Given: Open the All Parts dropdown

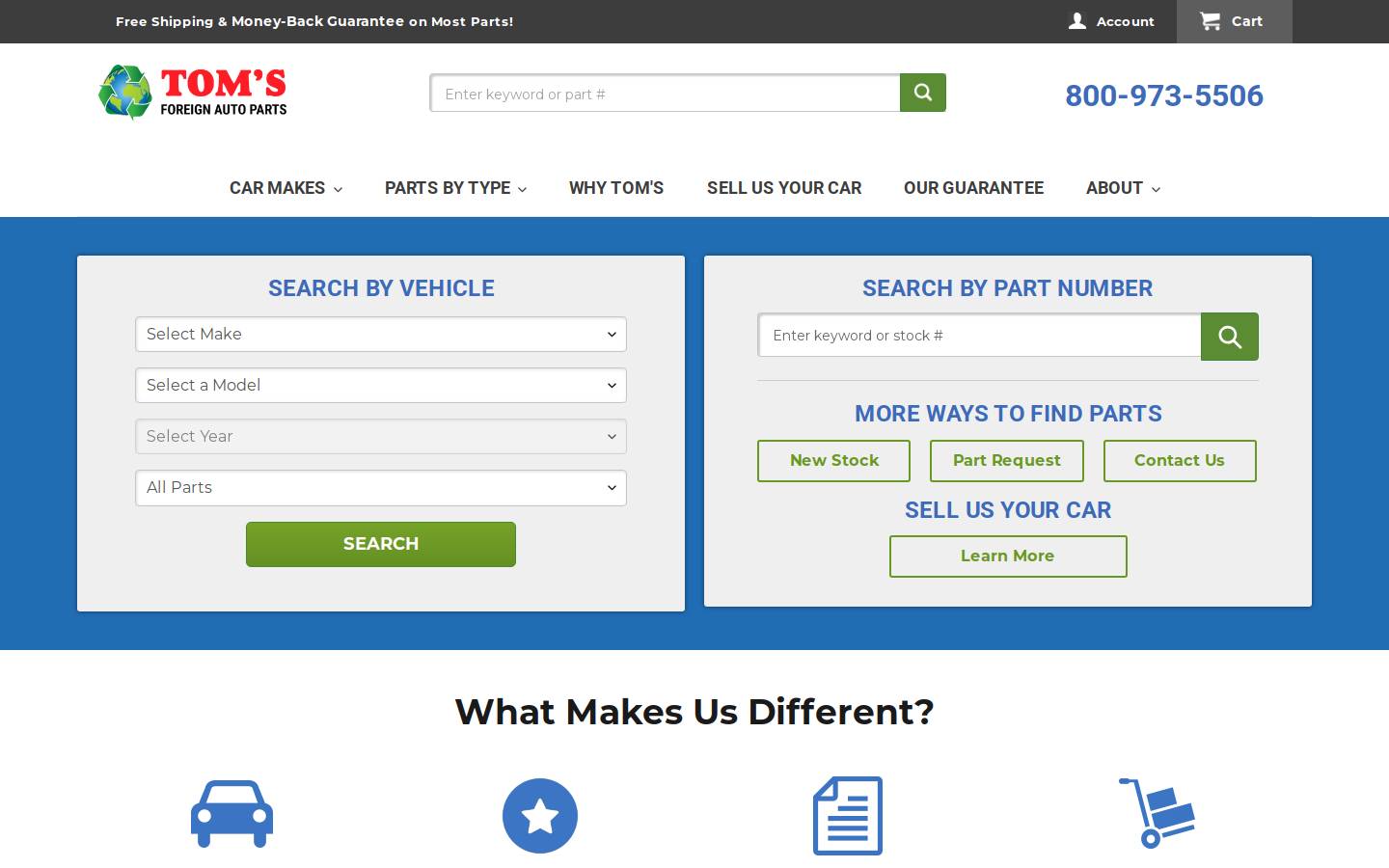Looking at the screenshot, I should [381, 488].
